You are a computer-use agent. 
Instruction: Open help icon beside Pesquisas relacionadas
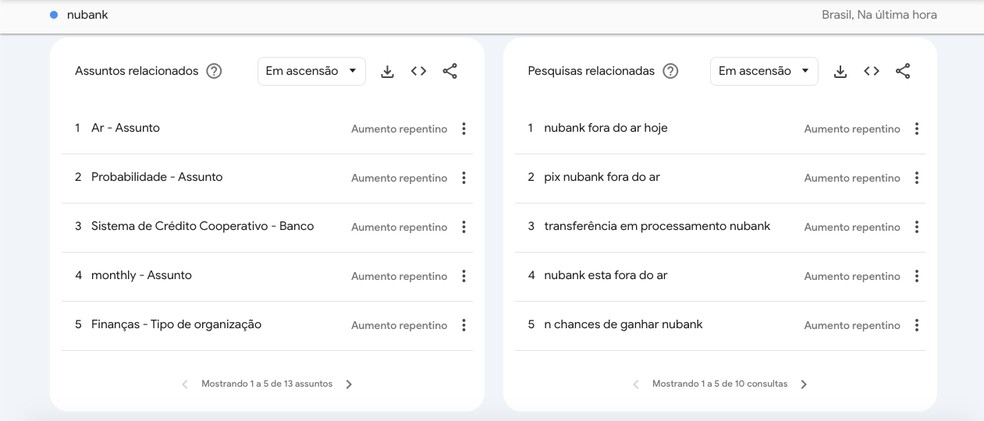[671, 72]
